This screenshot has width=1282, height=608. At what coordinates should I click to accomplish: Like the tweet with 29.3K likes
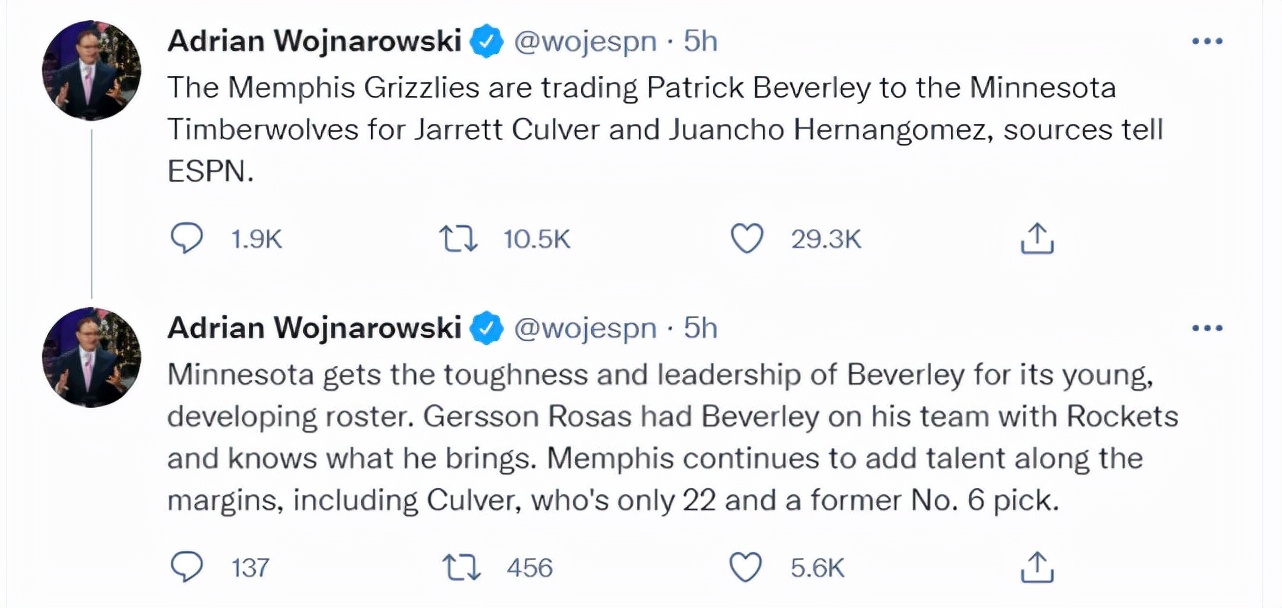pos(747,238)
